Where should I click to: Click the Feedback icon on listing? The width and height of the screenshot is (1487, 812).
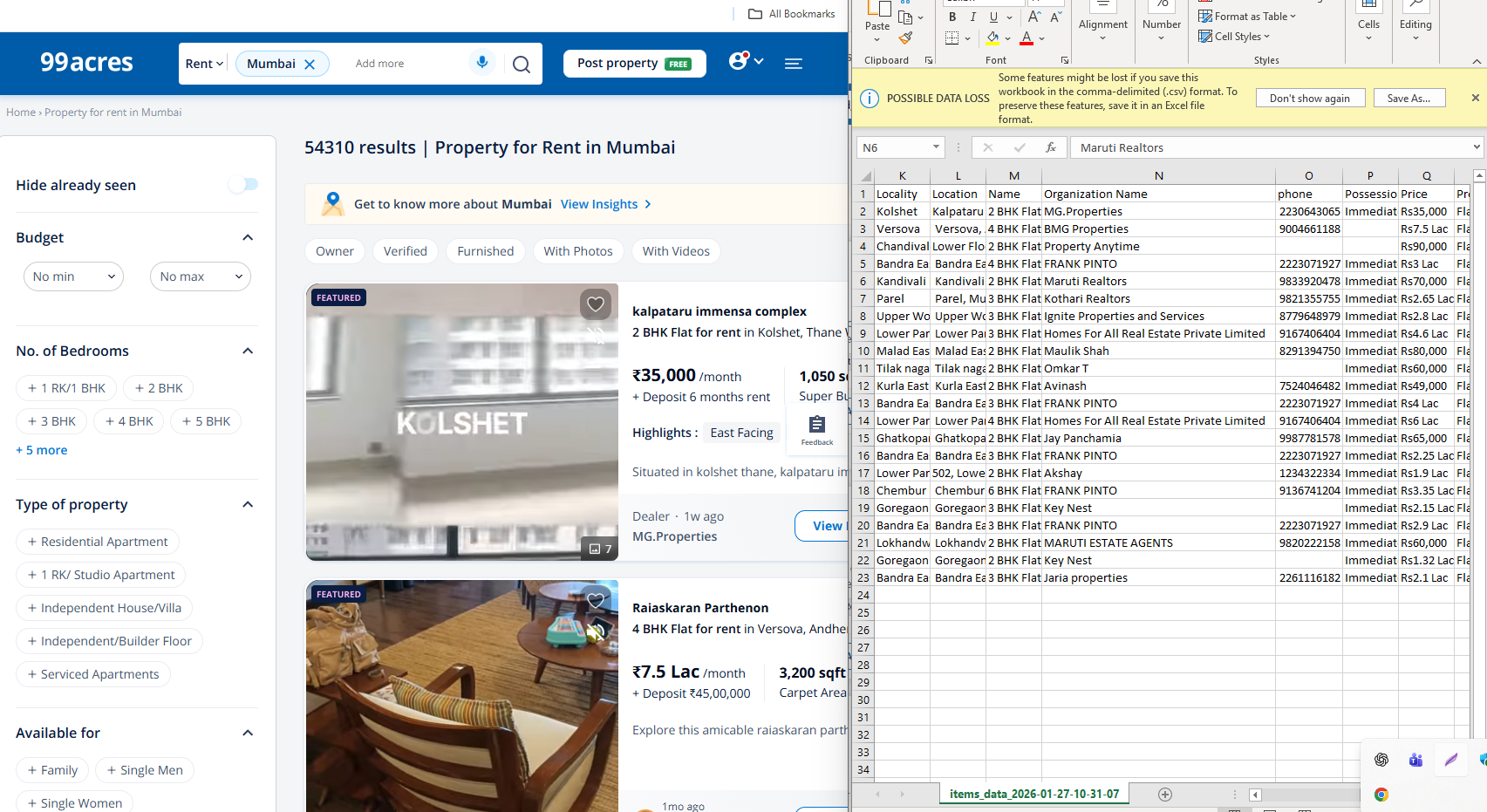pyautogui.click(x=817, y=429)
